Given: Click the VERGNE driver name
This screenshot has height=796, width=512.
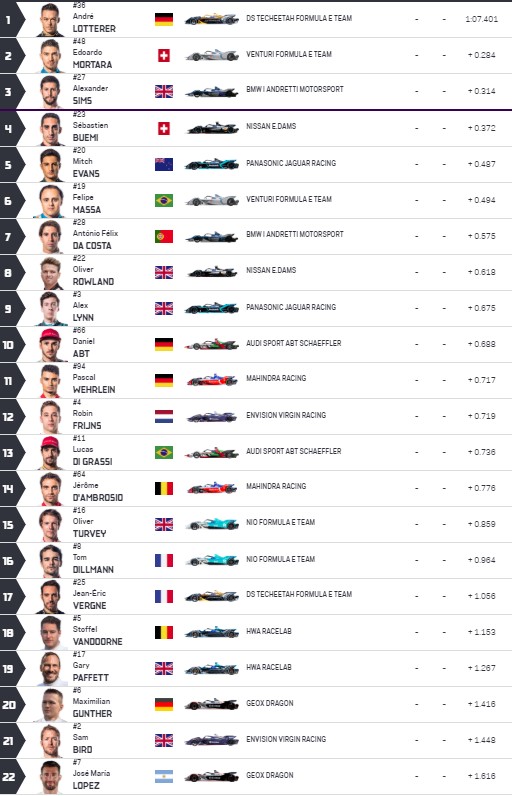Looking at the screenshot, I should [90, 606].
